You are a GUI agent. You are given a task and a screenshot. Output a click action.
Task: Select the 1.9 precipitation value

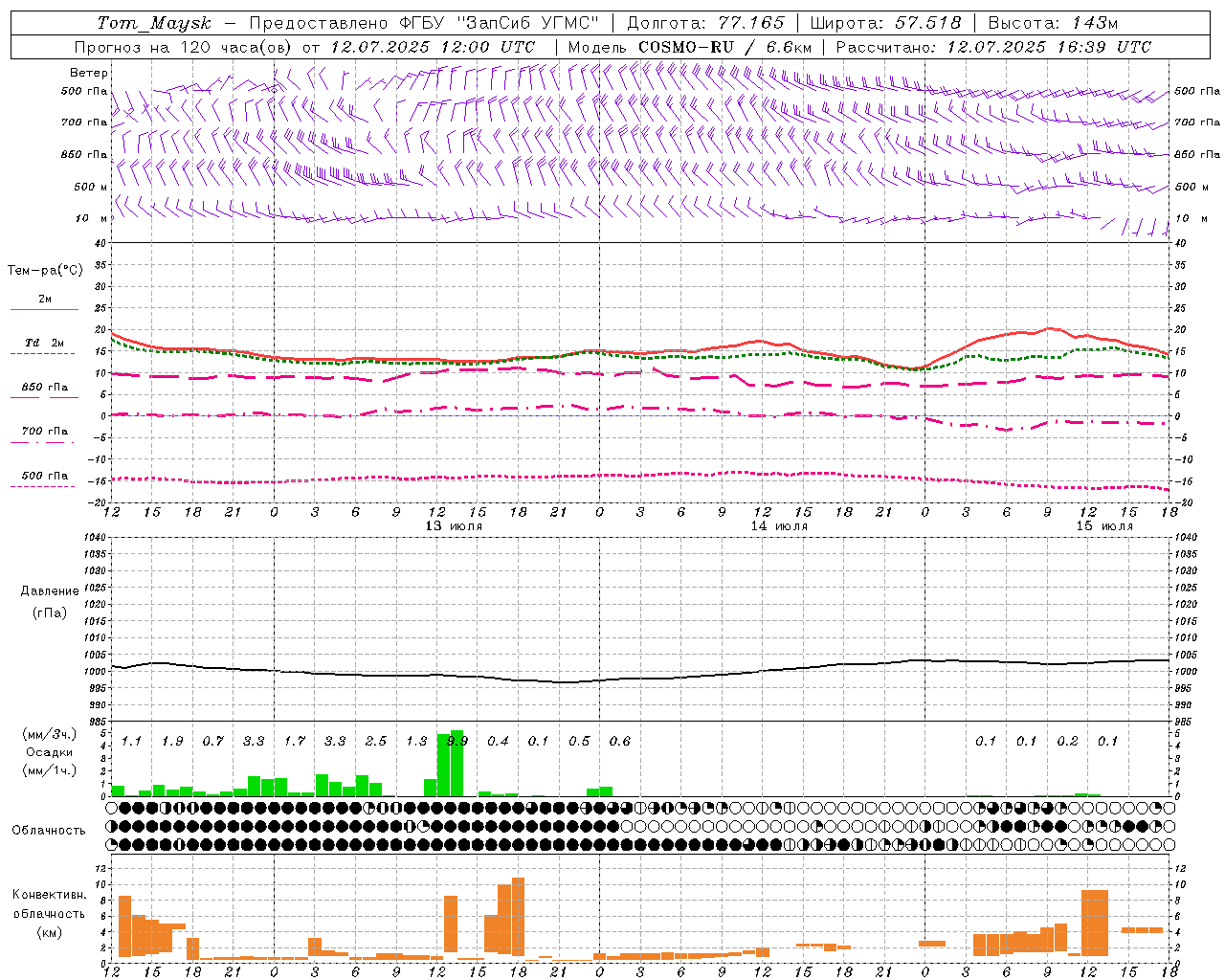(172, 741)
